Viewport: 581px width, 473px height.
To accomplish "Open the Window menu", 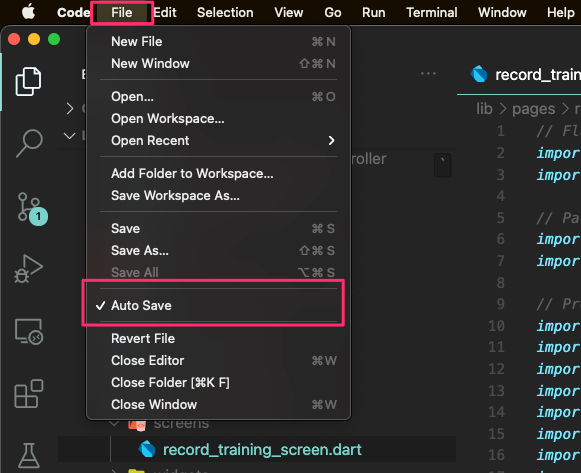I will pos(502,13).
